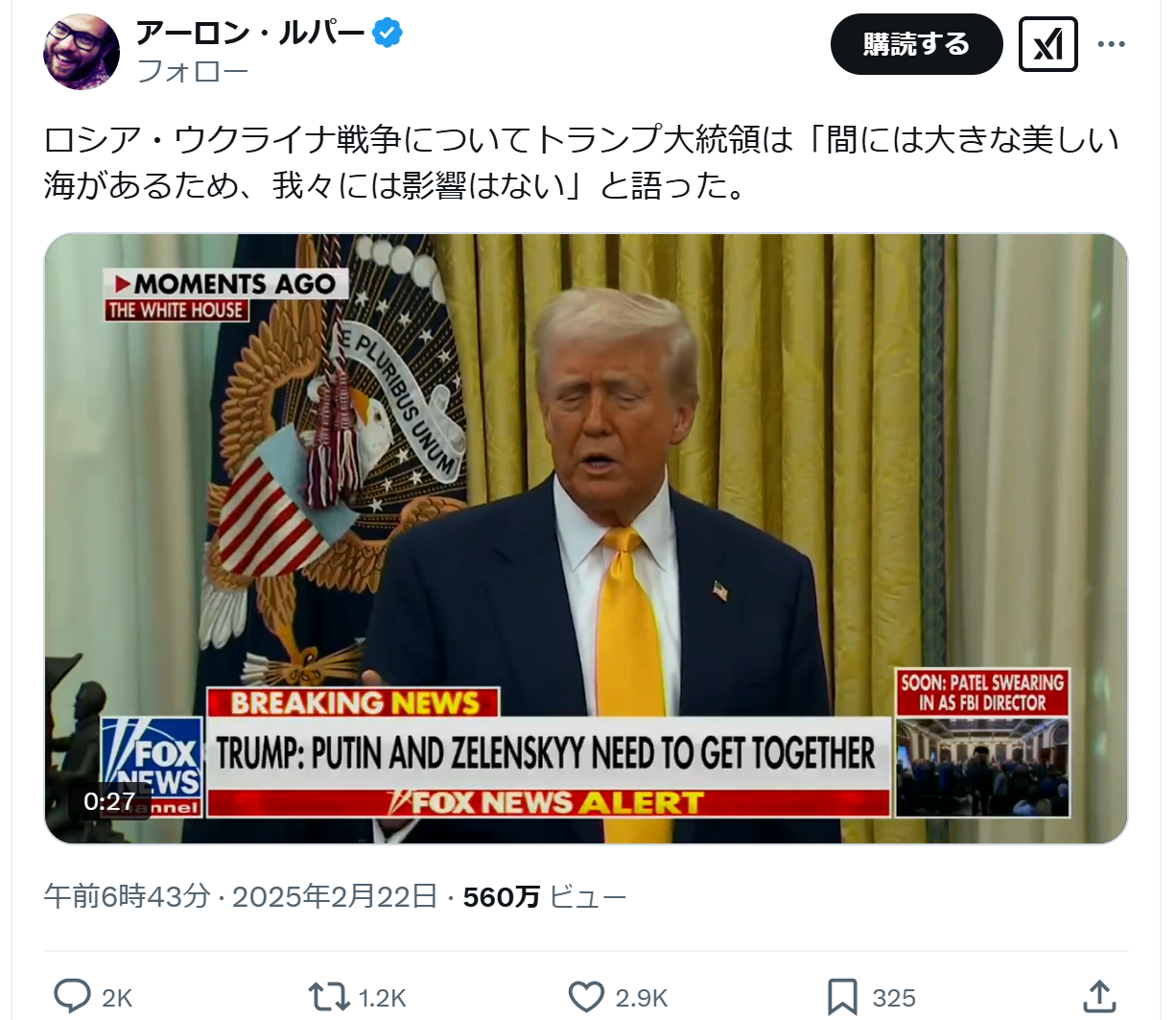The height and width of the screenshot is (1020, 1176).
Task: Click the 2K replies count
Action: click(x=117, y=998)
